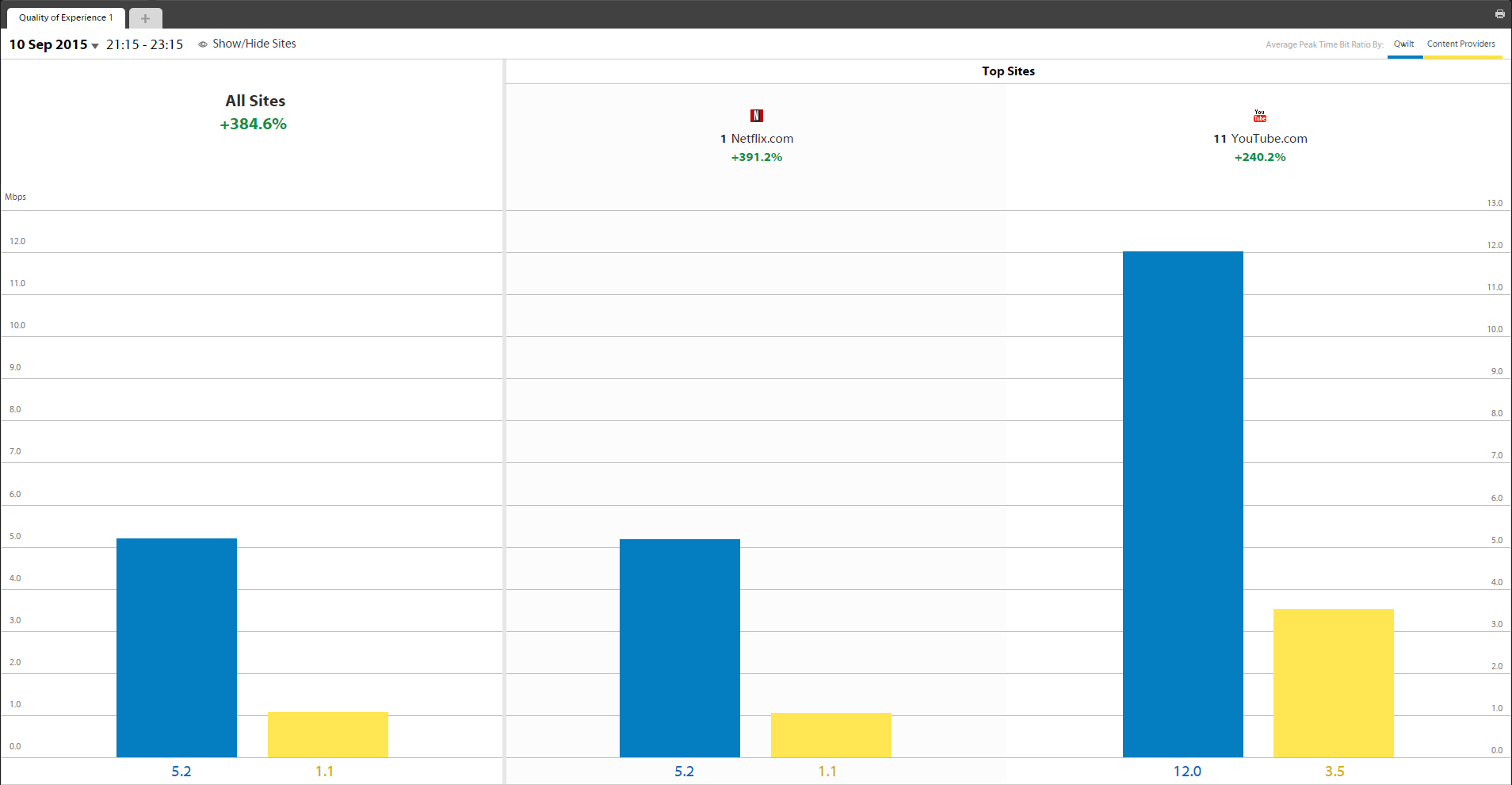Click the YouTube logo icon

pos(1260,116)
